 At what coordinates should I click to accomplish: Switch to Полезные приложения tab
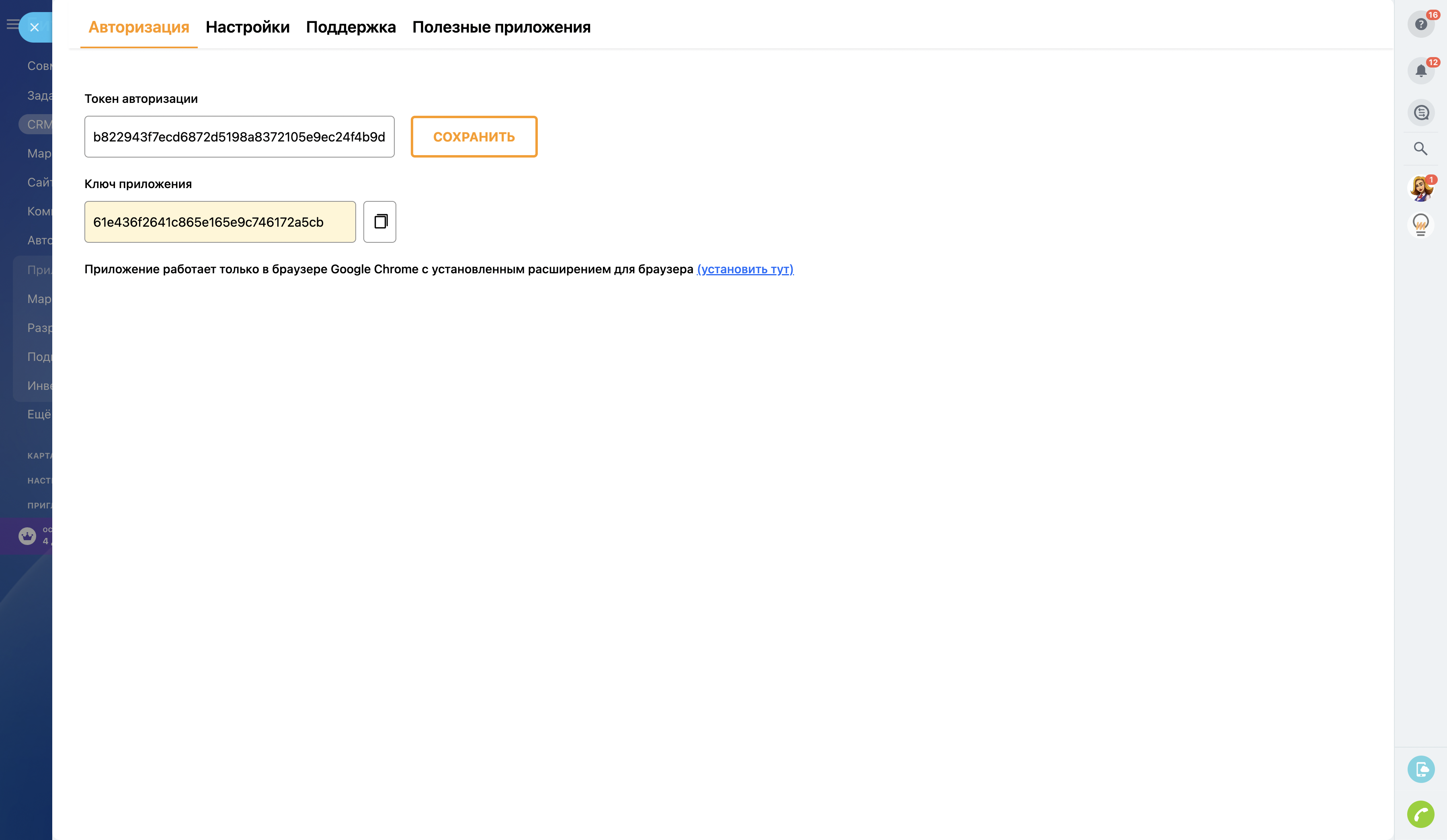click(501, 27)
